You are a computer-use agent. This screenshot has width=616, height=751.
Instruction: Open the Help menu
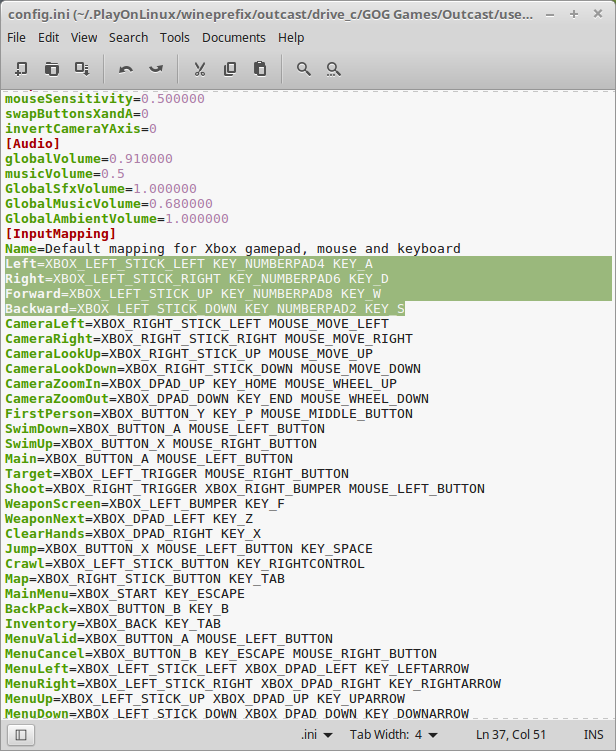coord(291,37)
